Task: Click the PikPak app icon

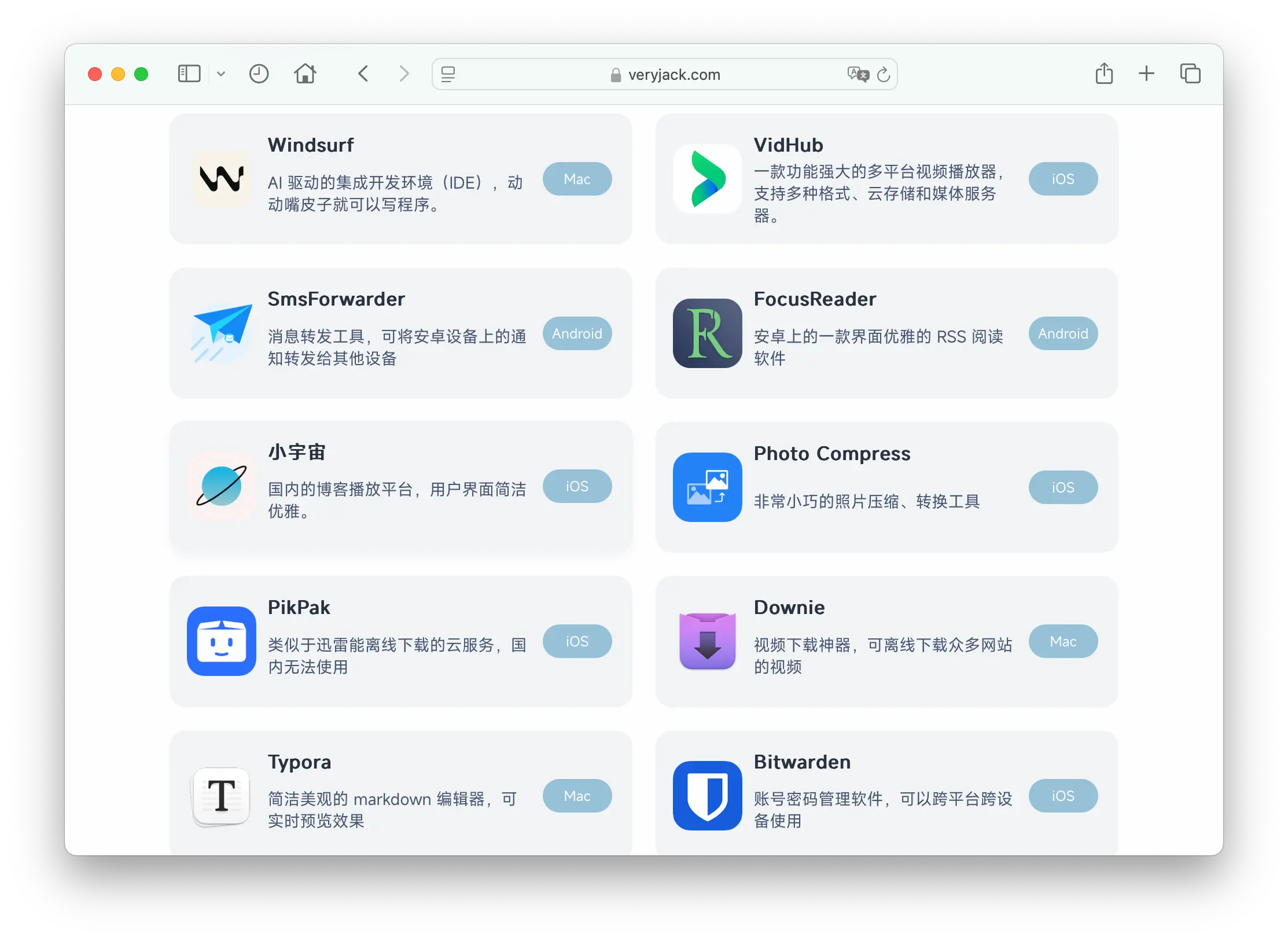Action: [222, 641]
